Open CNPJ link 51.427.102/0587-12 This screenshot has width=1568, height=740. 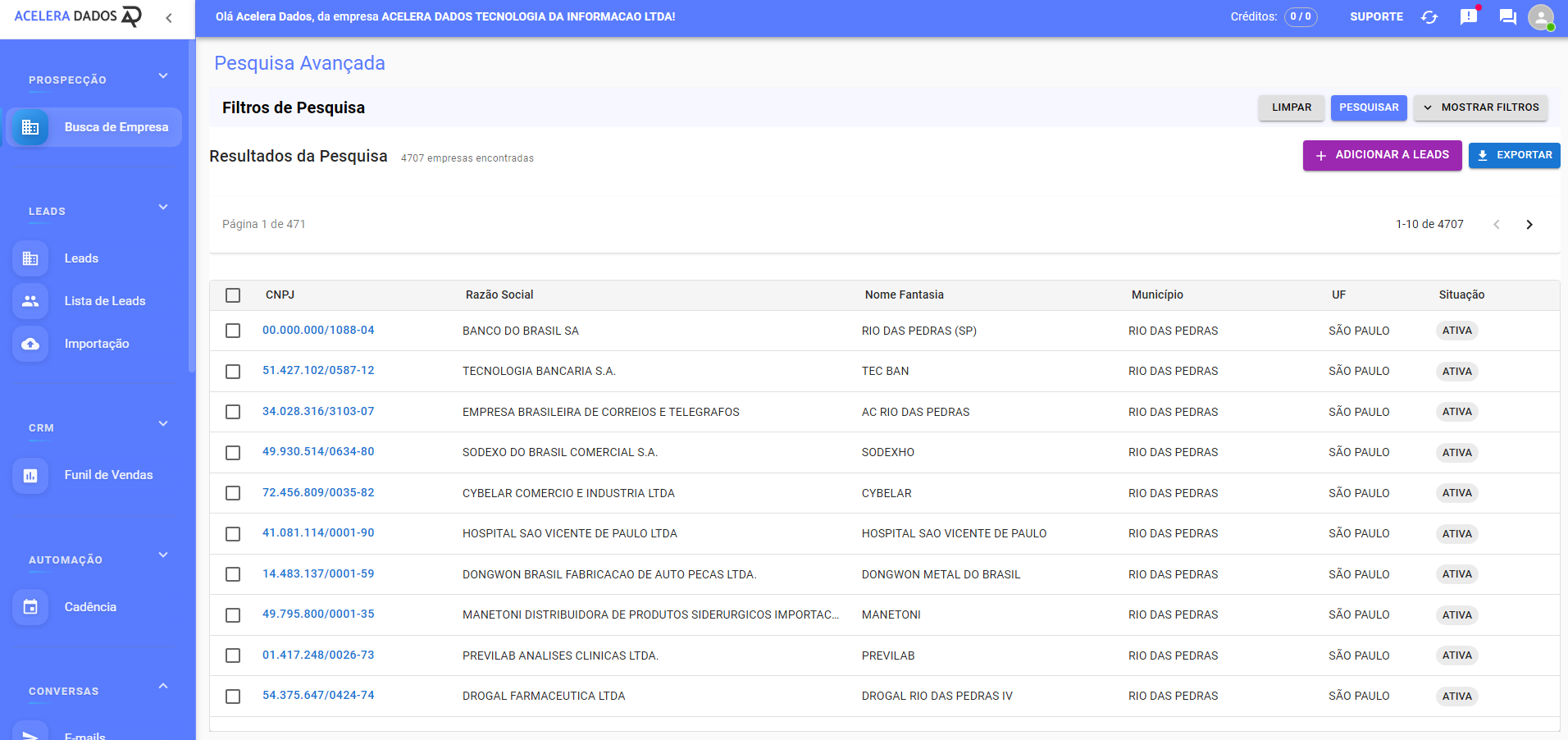click(318, 371)
